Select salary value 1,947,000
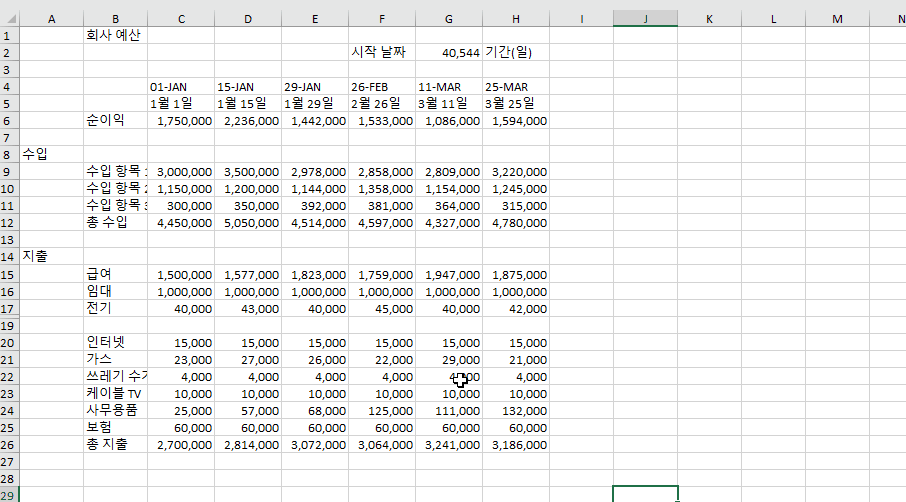This screenshot has width=906, height=502. point(449,274)
